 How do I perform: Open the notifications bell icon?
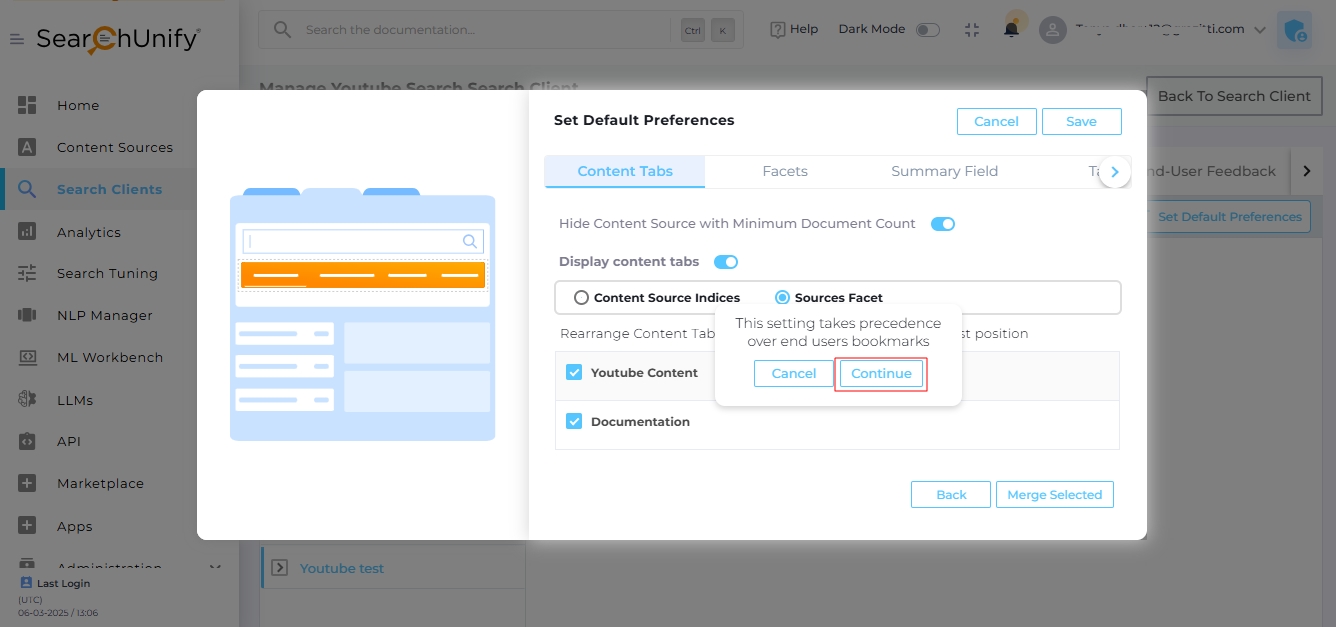coord(1012,29)
